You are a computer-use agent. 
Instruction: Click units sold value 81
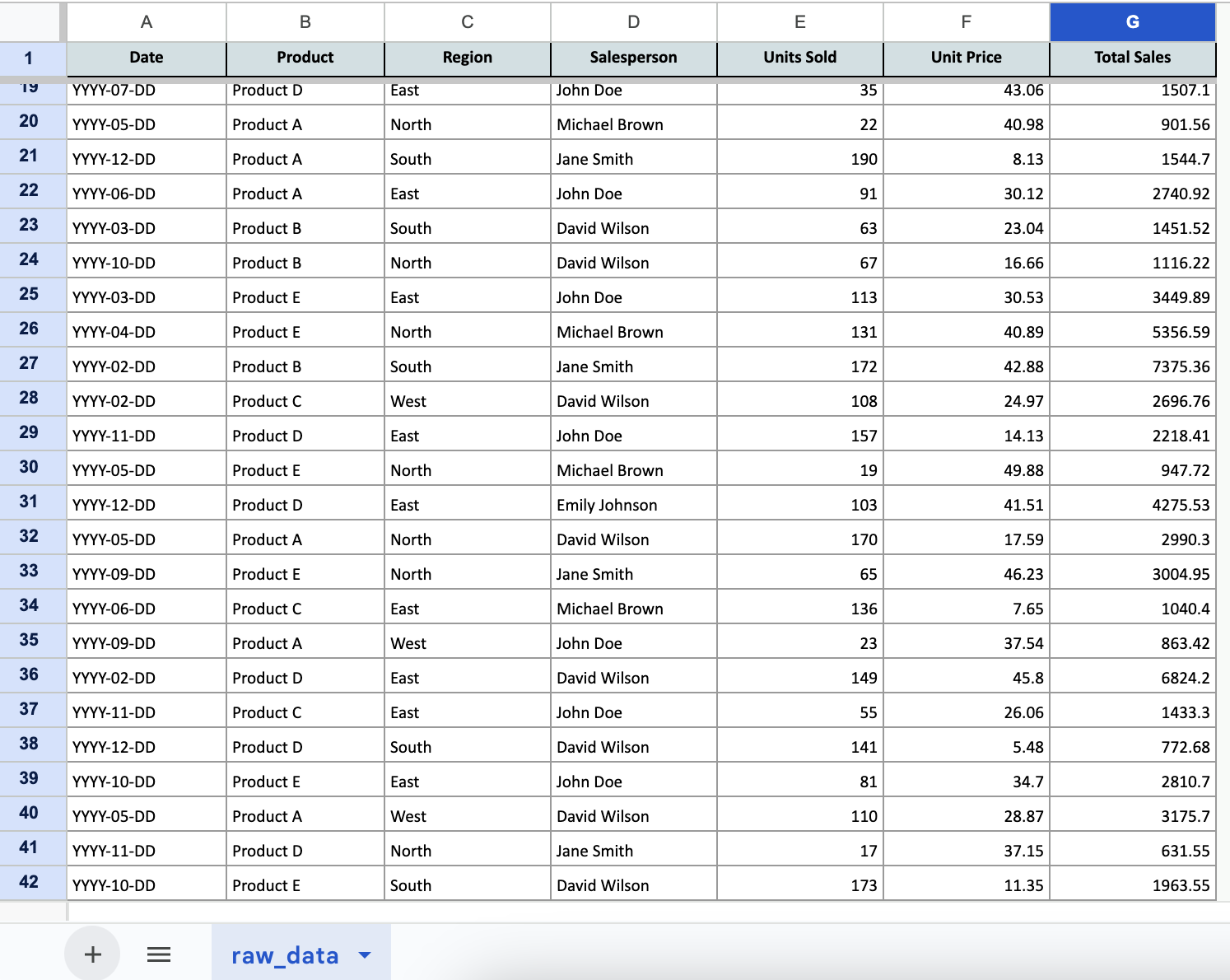(x=800, y=782)
